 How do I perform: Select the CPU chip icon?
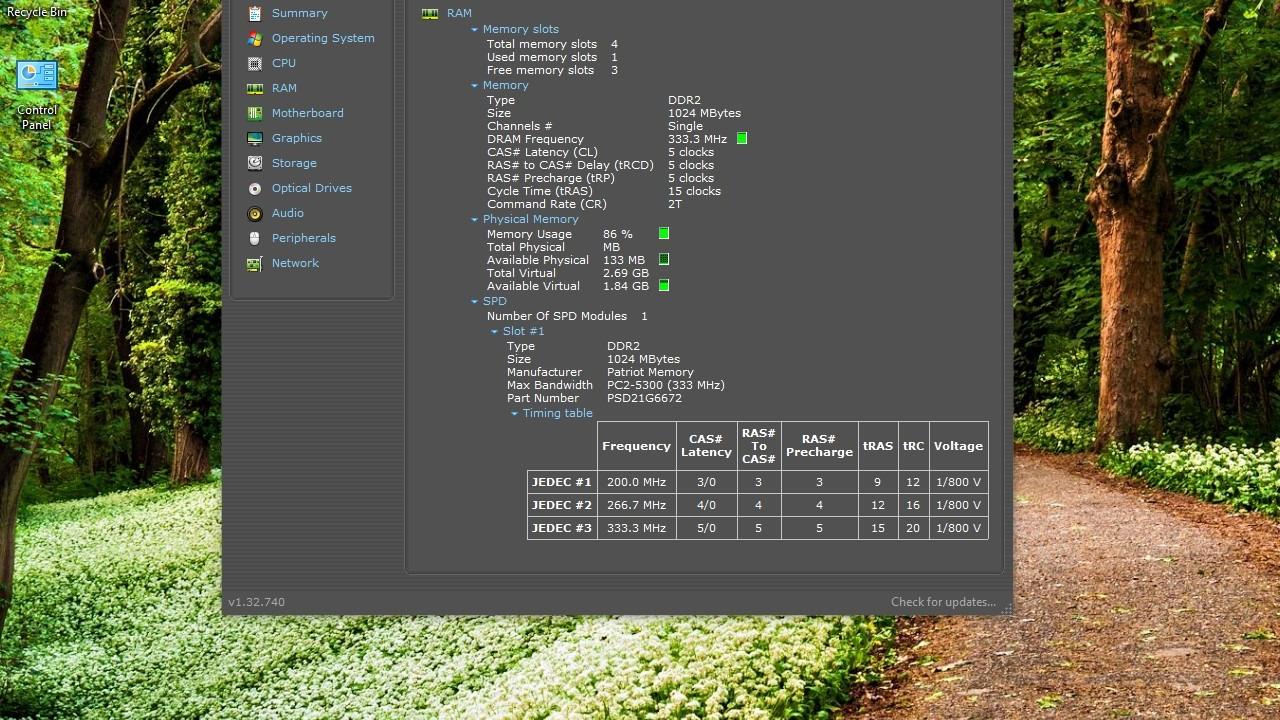(x=255, y=63)
